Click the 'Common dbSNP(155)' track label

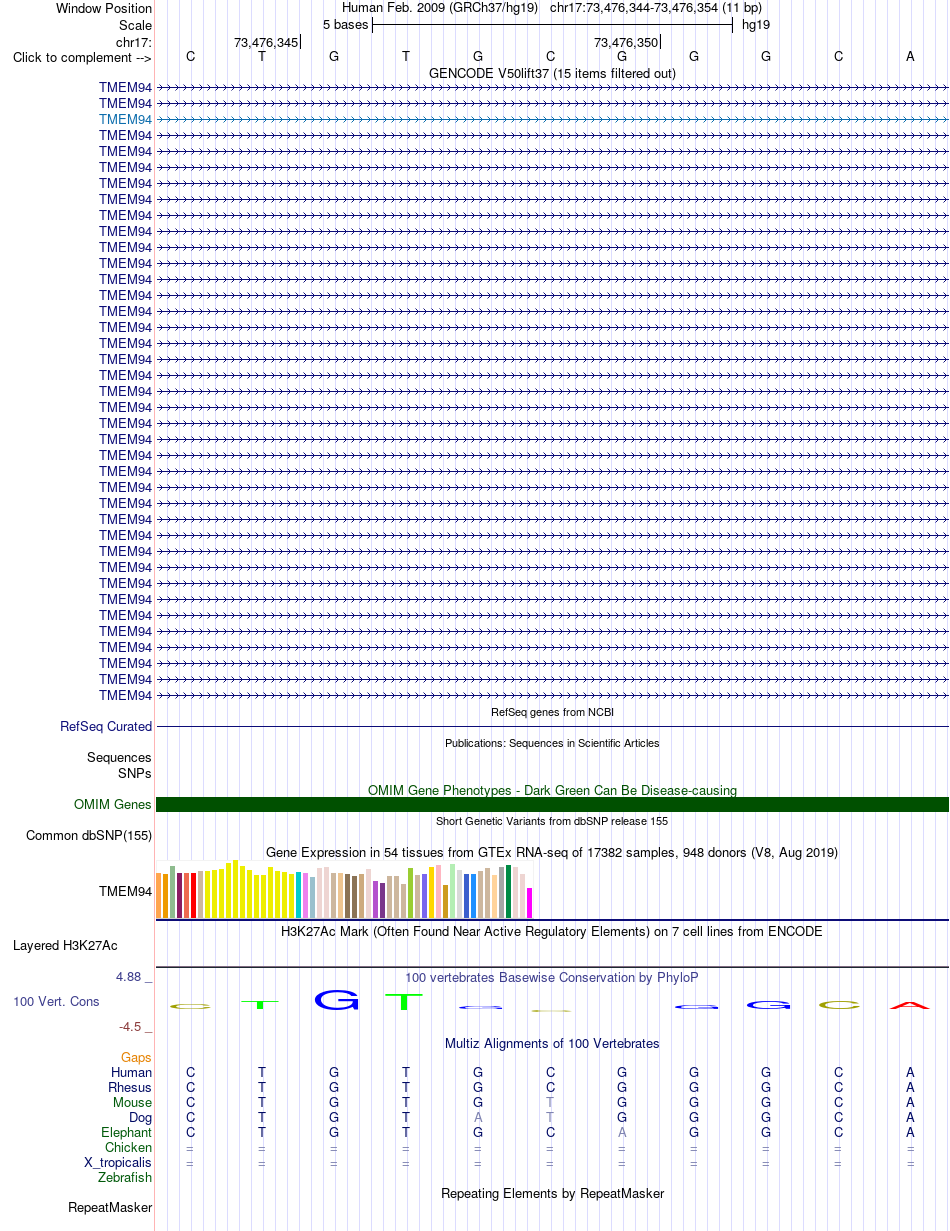click(x=89, y=836)
